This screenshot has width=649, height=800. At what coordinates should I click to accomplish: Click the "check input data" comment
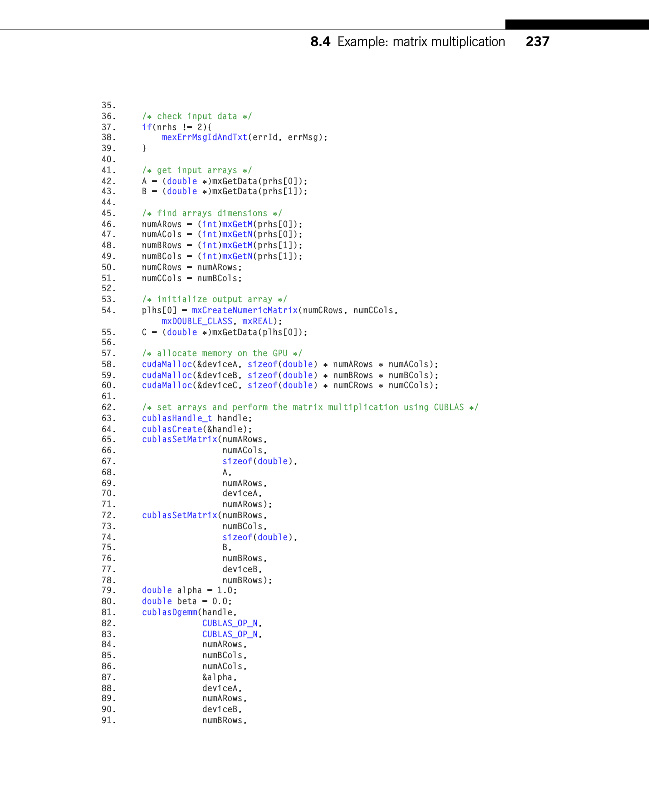pyautogui.click(x=196, y=116)
